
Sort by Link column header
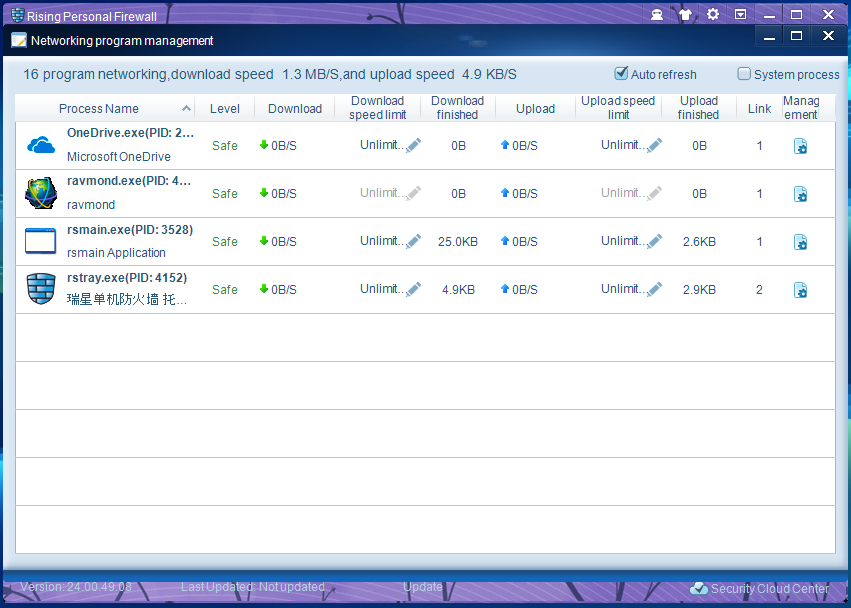(x=759, y=109)
